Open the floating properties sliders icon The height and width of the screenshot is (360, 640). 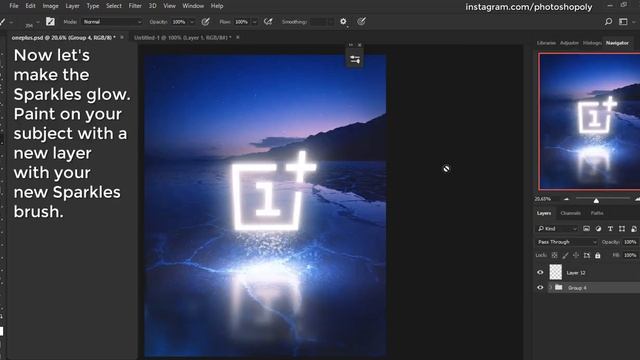355,60
